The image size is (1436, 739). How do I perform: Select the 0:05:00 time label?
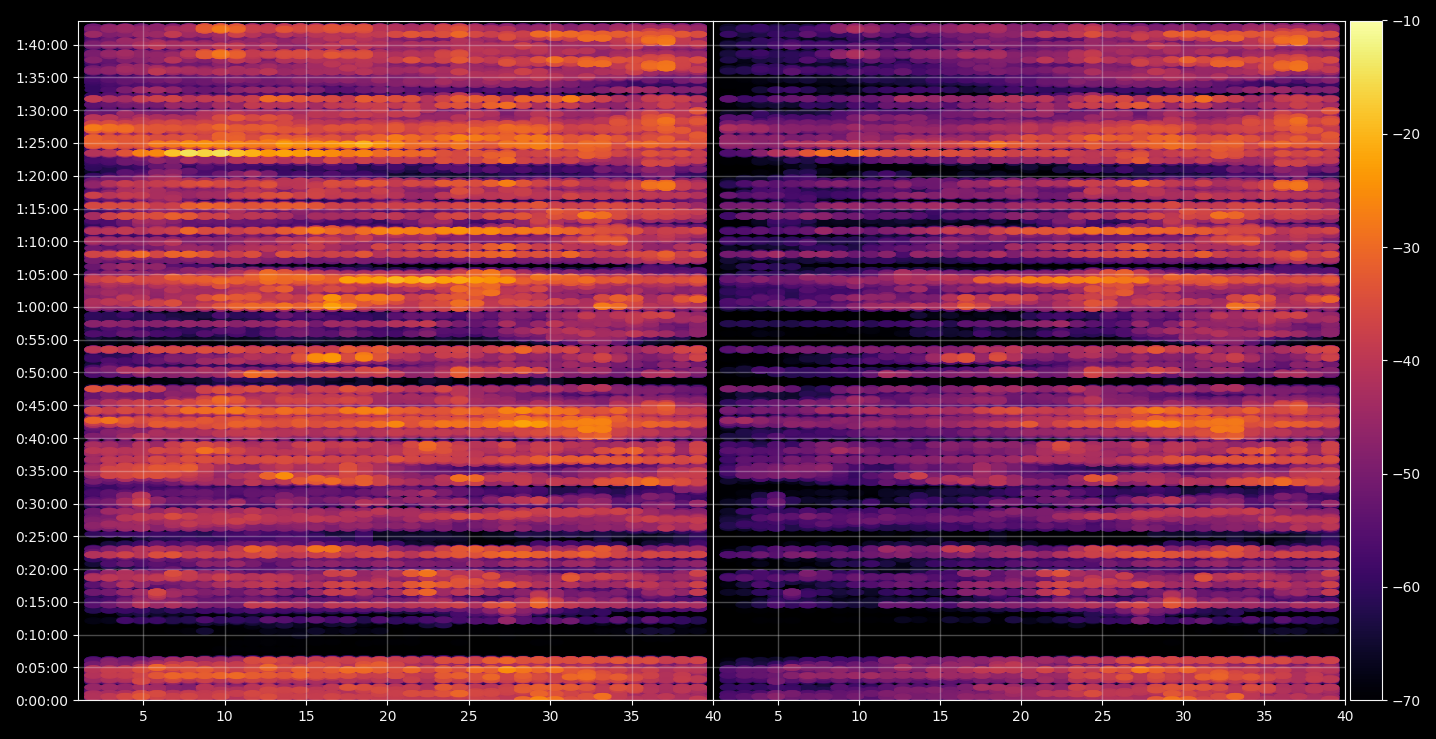[42, 668]
